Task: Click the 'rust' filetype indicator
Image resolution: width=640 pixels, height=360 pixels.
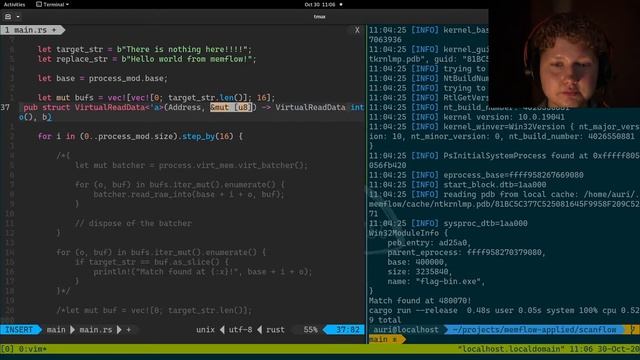Action: click(276, 329)
